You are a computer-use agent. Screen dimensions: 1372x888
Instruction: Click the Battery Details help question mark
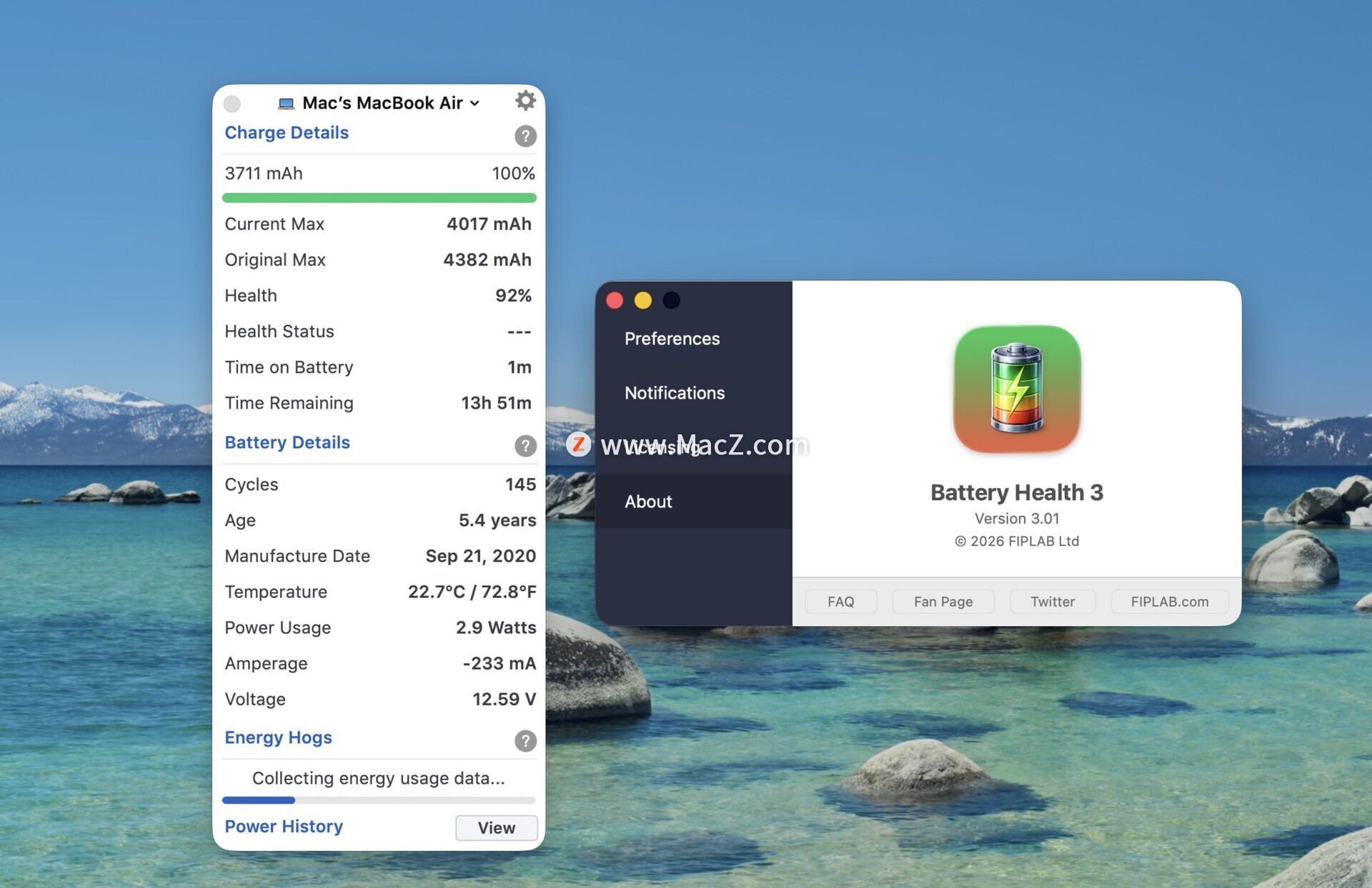[x=525, y=446]
